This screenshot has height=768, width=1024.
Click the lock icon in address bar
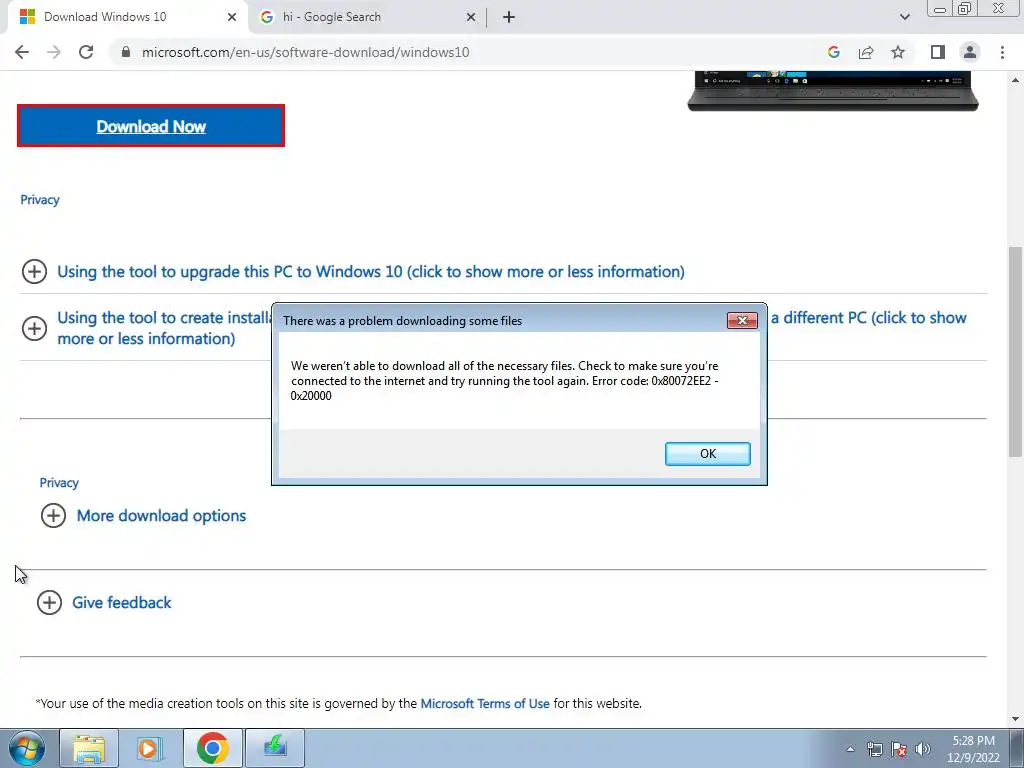(126, 52)
